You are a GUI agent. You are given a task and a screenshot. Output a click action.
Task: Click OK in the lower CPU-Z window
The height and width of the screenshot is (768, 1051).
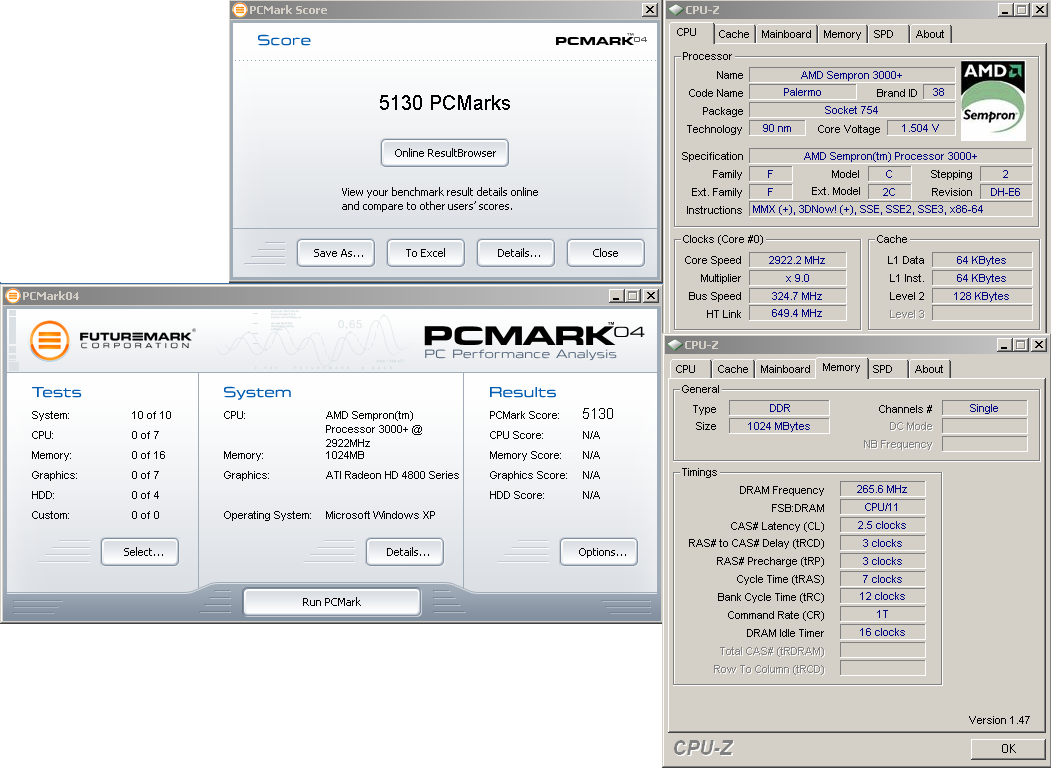1008,749
